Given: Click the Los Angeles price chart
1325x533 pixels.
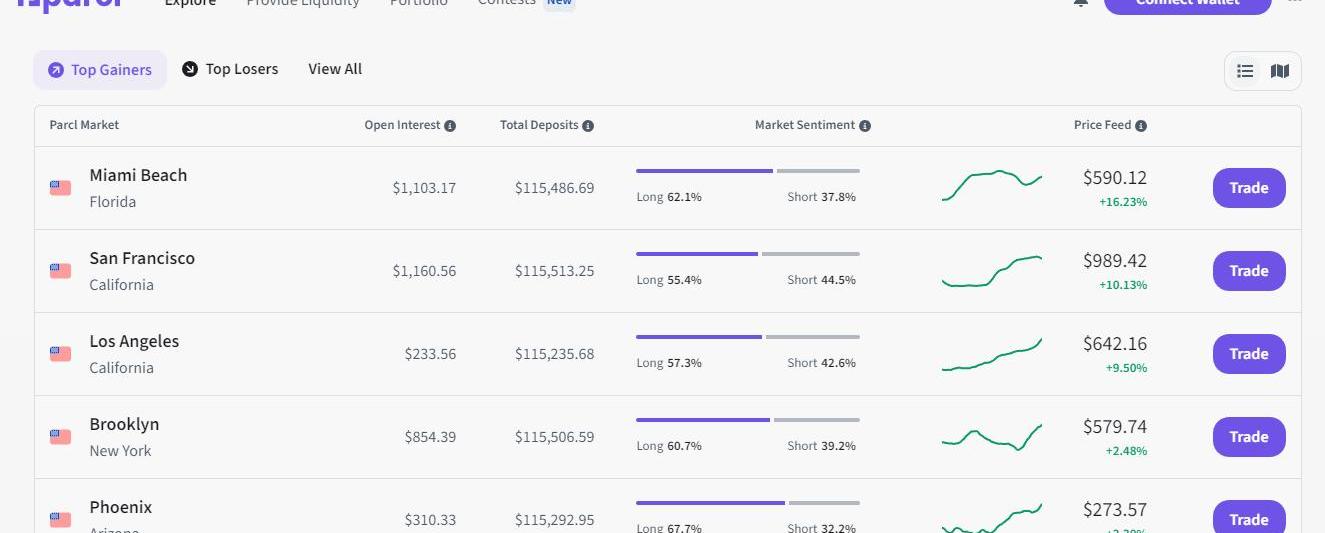Looking at the screenshot, I should pos(991,355).
